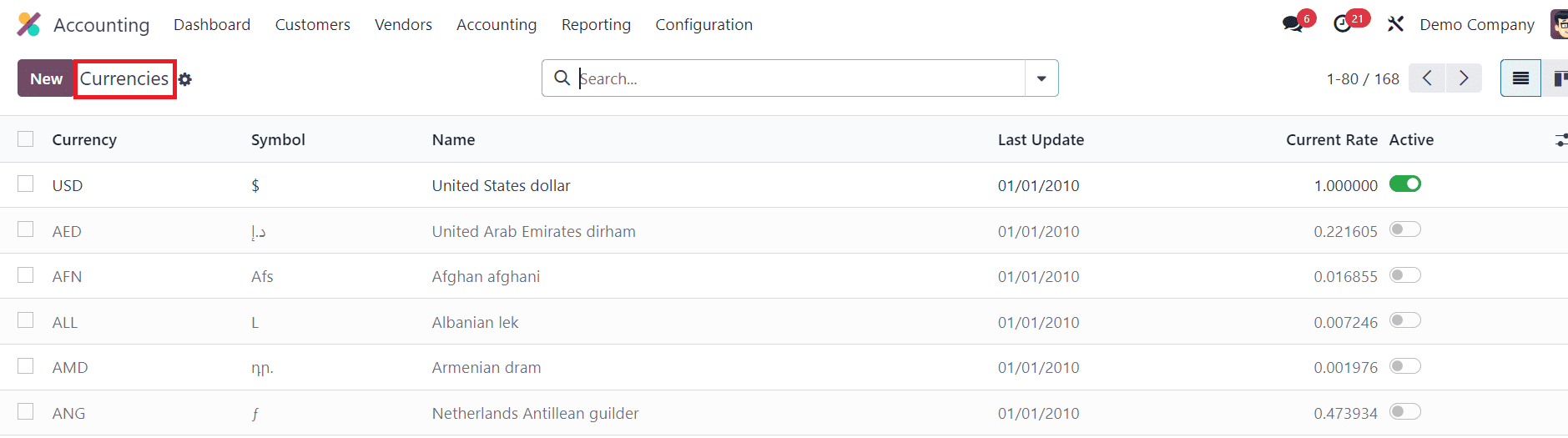The height and width of the screenshot is (438, 1568).
Task: Go to next page of currencies
Action: (1464, 78)
